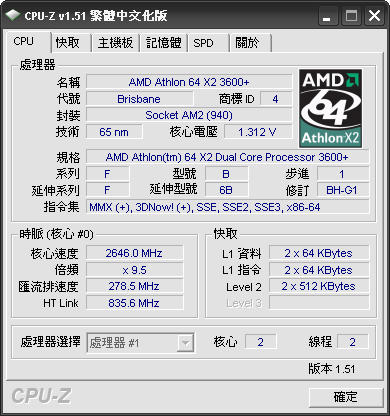Click the 步進 value 1

pyautogui.click(x=343, y=174)
